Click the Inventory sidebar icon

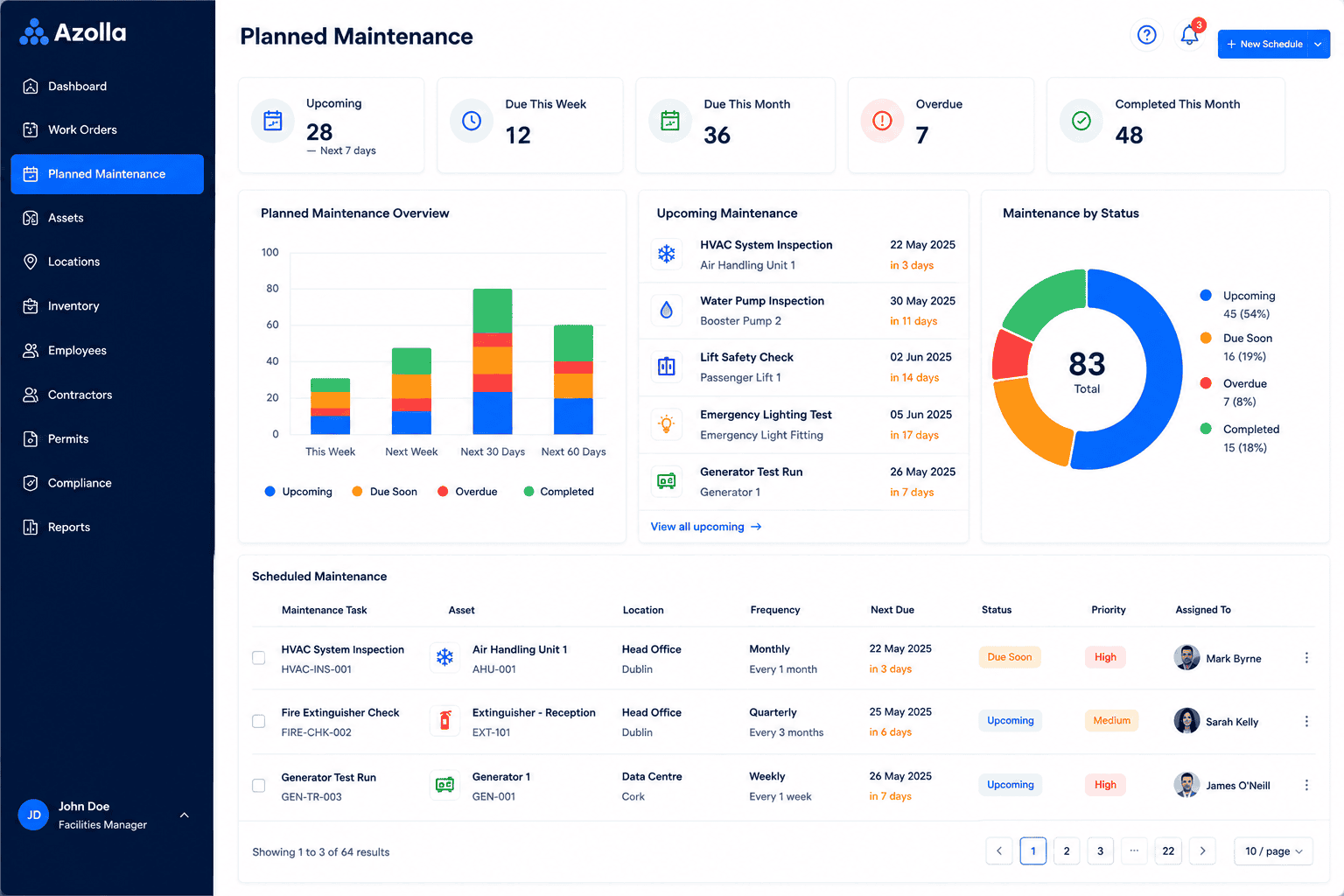[x=31, y=306]
